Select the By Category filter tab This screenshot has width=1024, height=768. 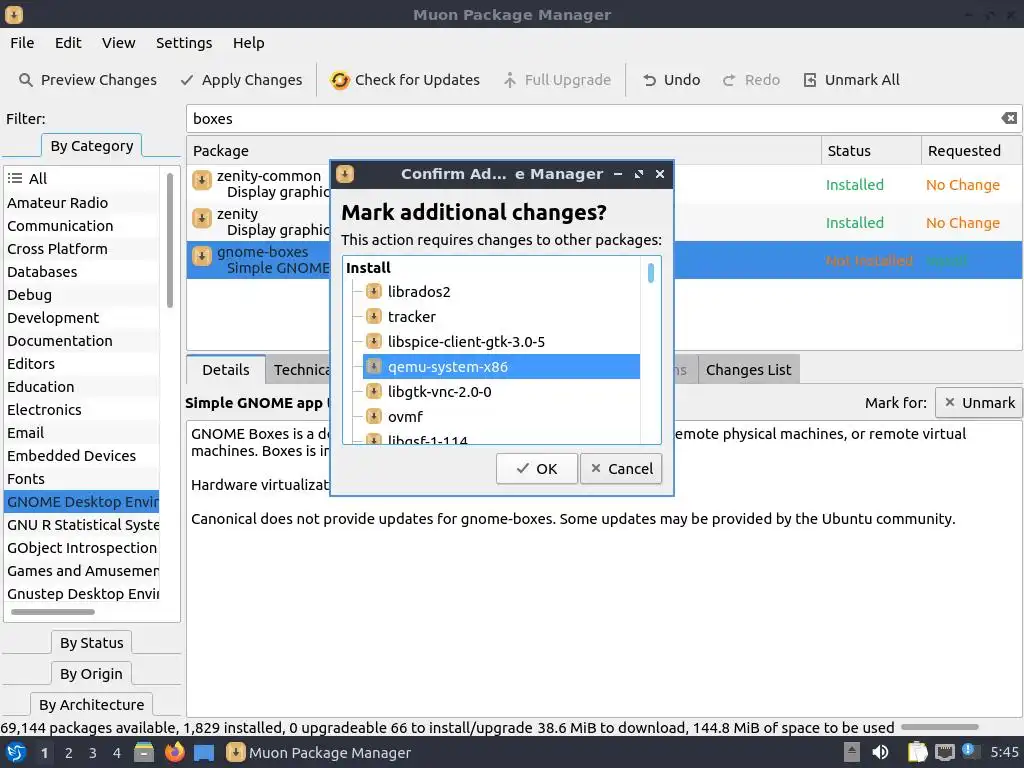pos(91,146)
